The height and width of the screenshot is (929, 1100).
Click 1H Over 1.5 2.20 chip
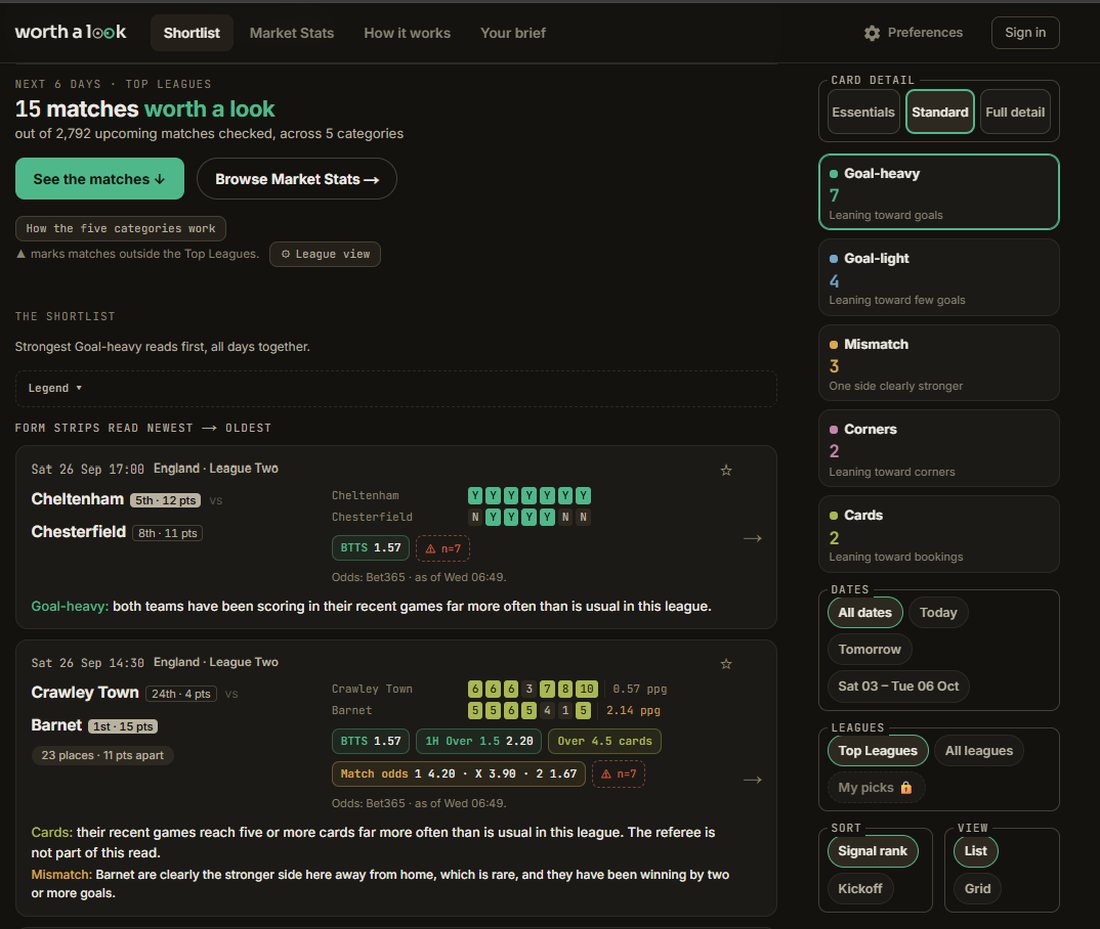coord(478,741)
